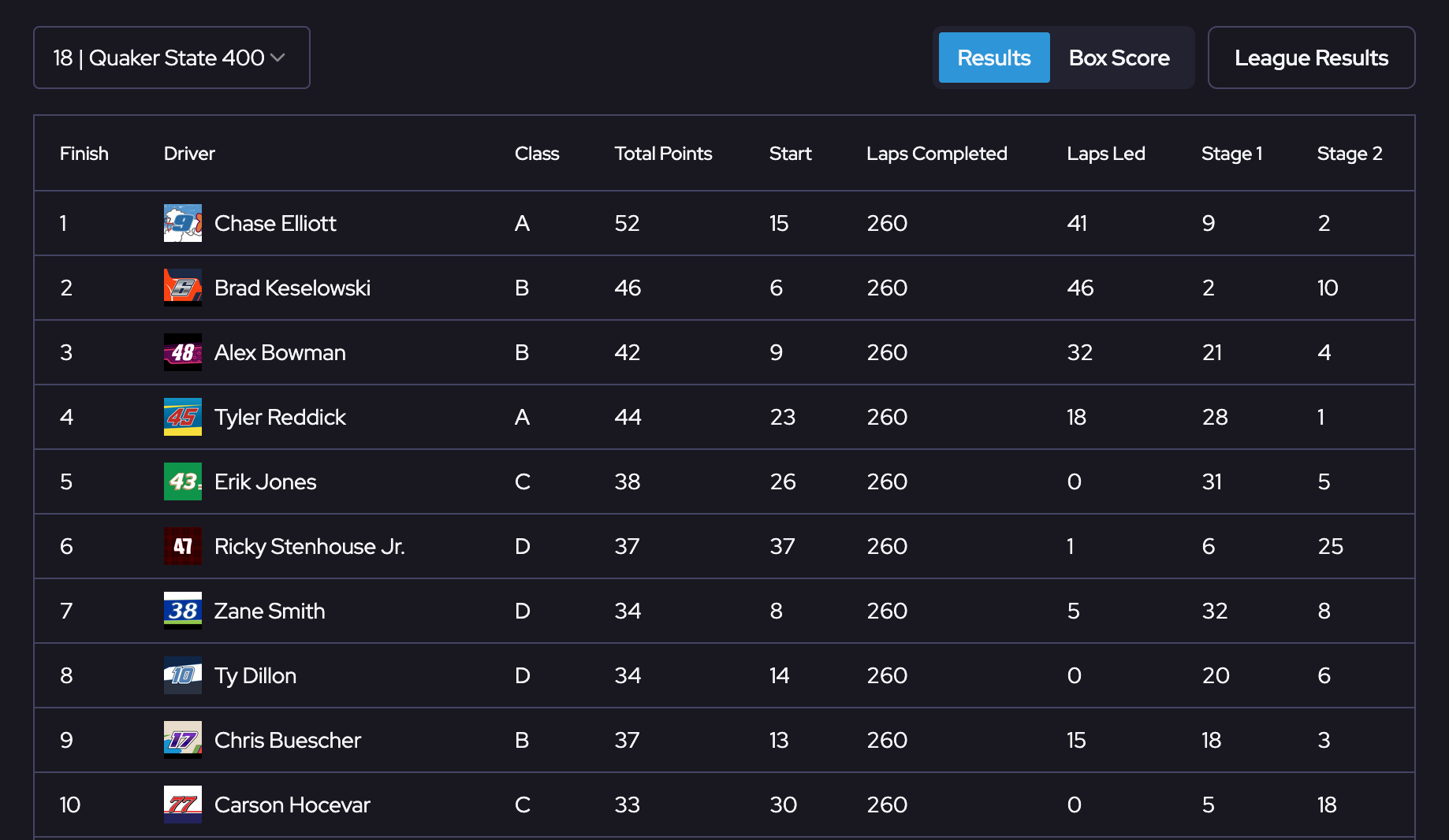The image size is (1449, 840).
Task: Click Chris Buescher's number 17 car icon
Action: click(x=183, y=740)
